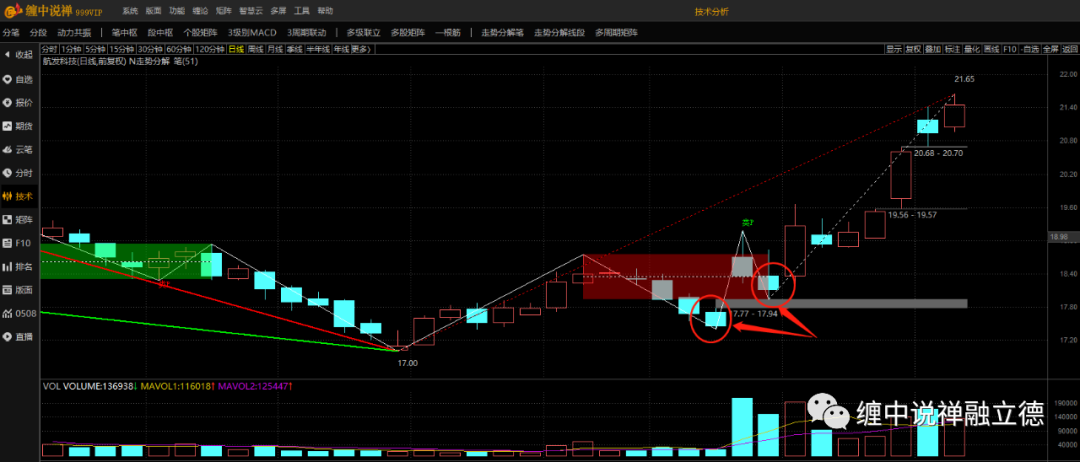Toggle the 3级别MACD indicator

click(x=252, y=32)
